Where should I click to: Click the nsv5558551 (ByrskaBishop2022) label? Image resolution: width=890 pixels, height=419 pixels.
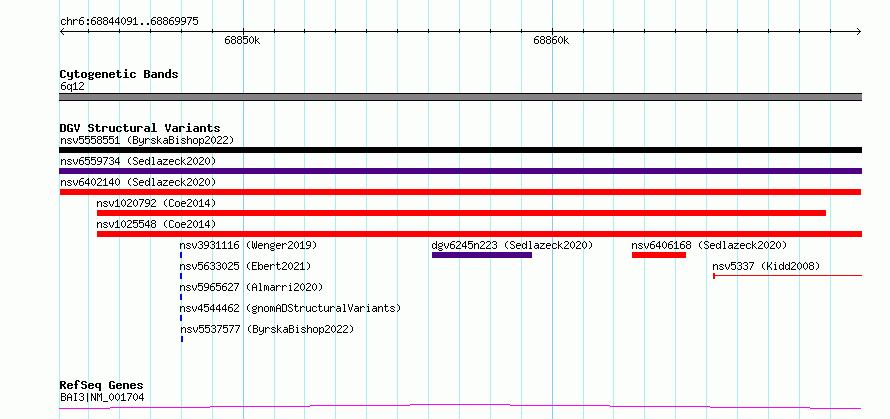click(x=147, y=140)
